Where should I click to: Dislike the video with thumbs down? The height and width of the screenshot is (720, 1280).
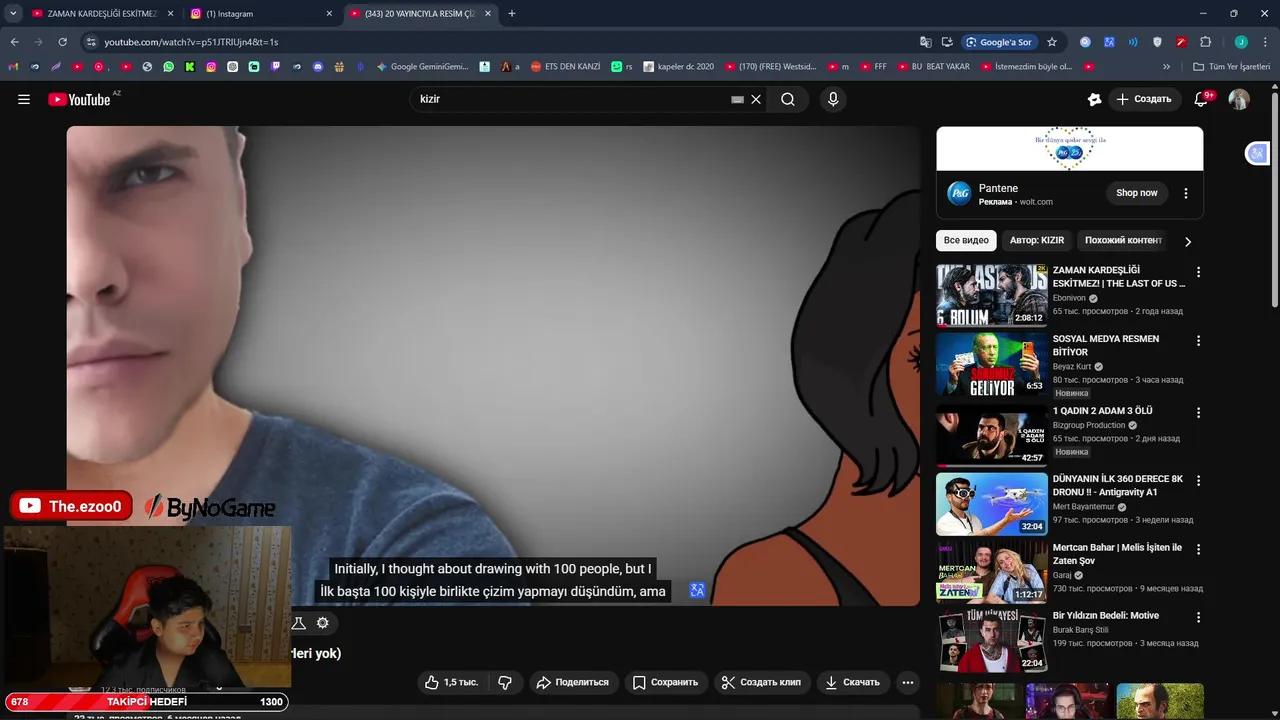tap(505, 682)
